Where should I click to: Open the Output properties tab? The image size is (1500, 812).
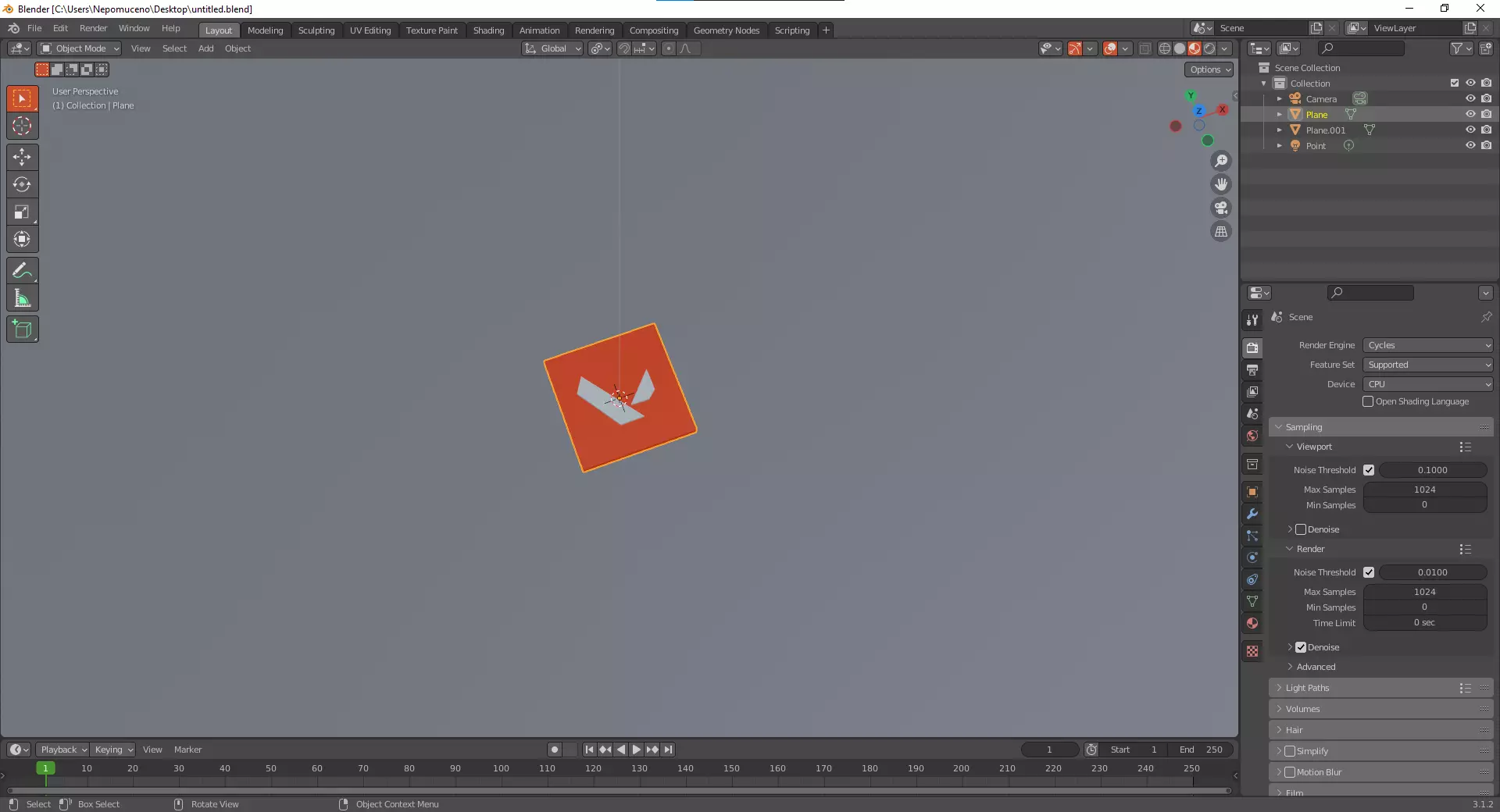[1252, 369]
